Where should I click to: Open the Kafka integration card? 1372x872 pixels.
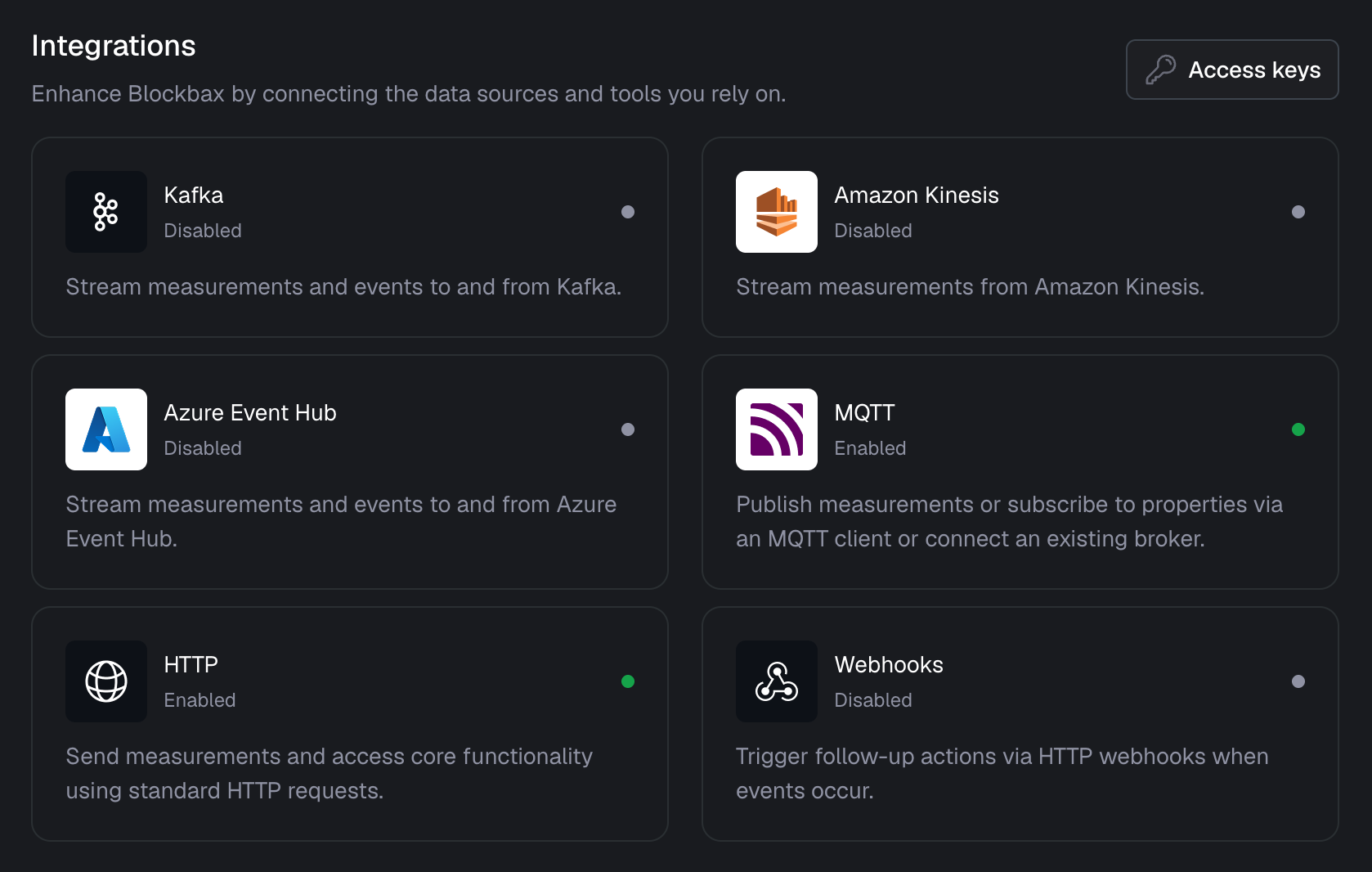point(349,237)
